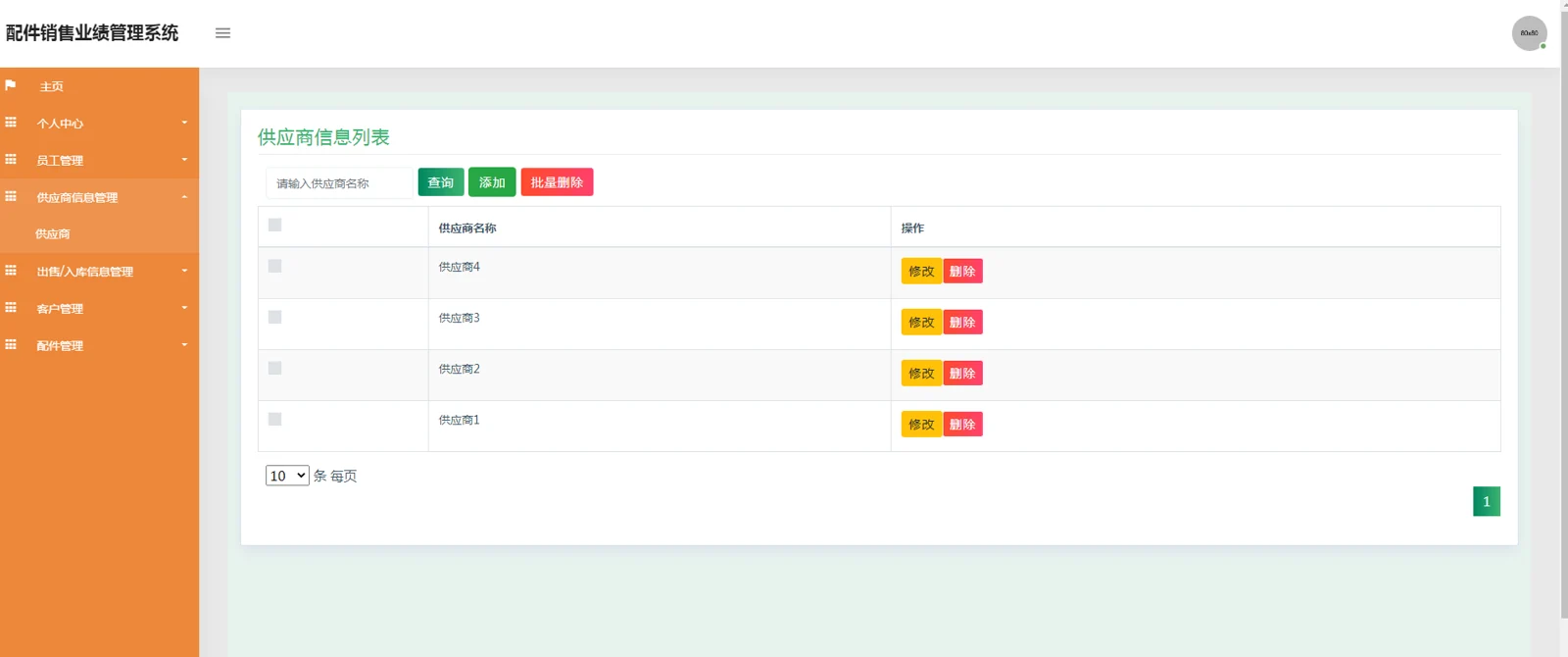Open the 10 条每页 page size dropdown

(x=287, y=476)
